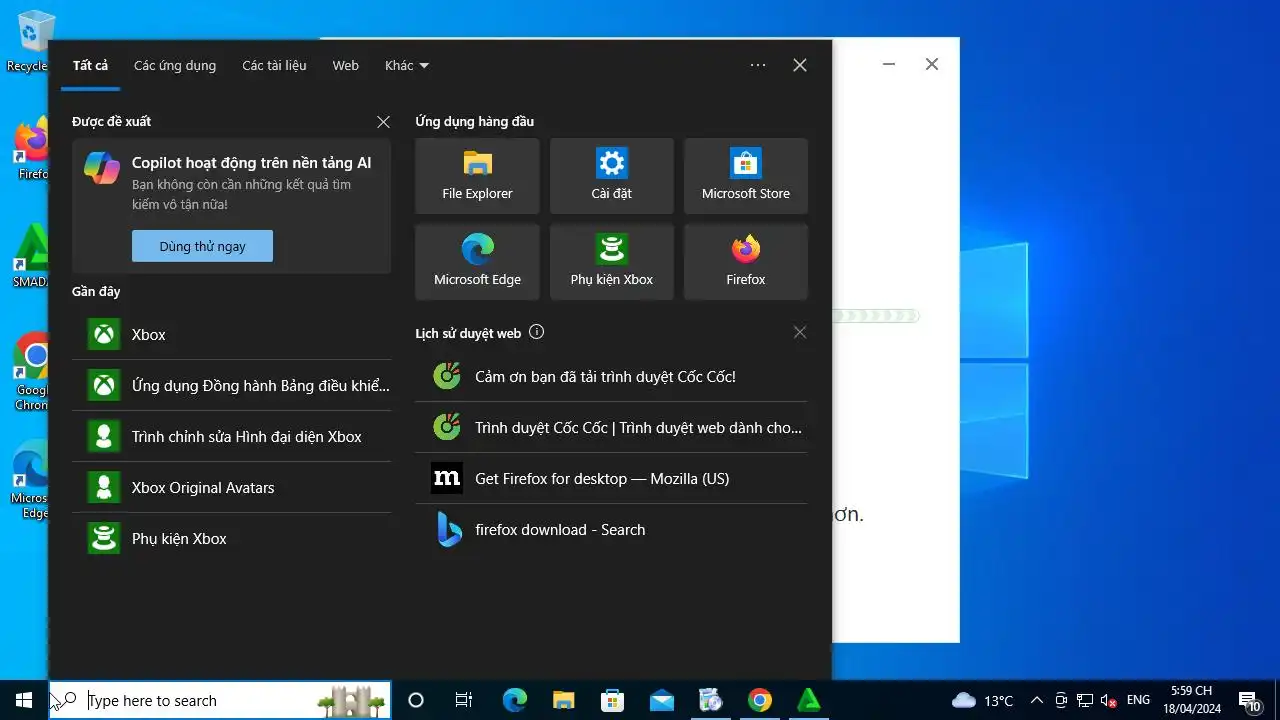Show hidden tray icons chevron
The image size is (1280, 720).
click(1037, 700)
